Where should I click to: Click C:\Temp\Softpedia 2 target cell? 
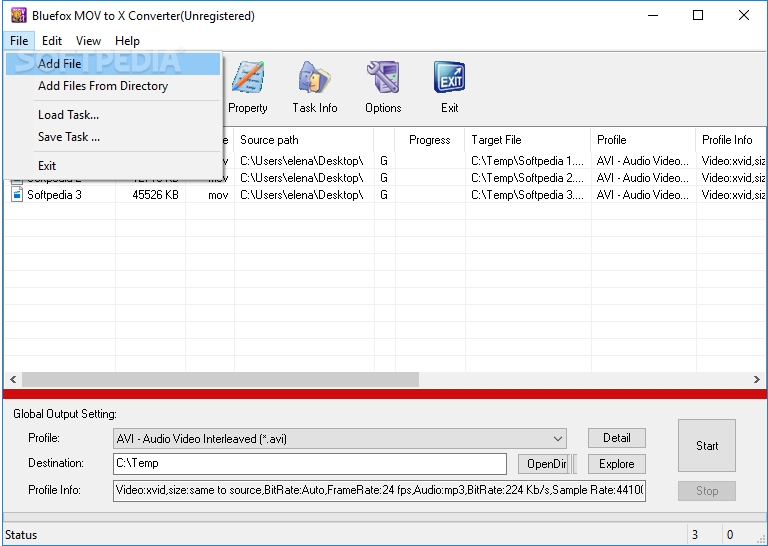point(527,178)
